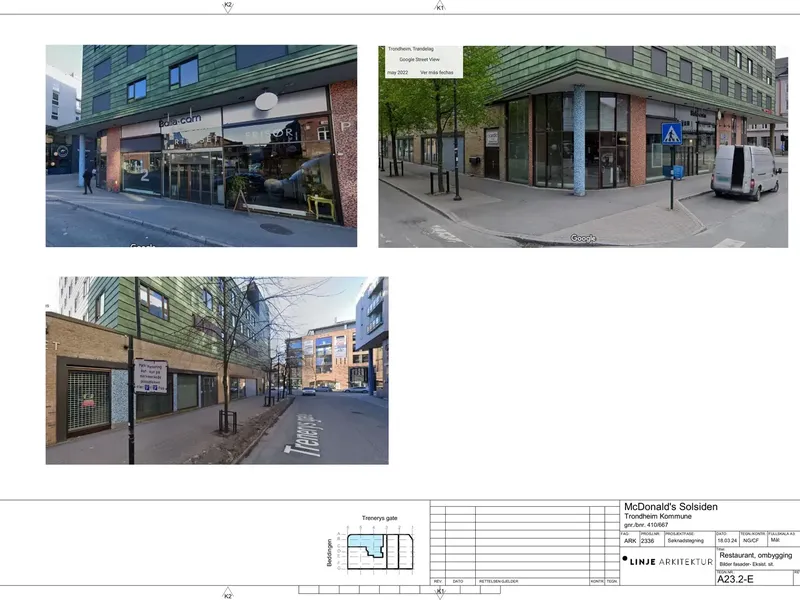This screenshot has height=600, width=800.
Task: Click the K2 section marker at bottom
Action: (x=228, y=594)
